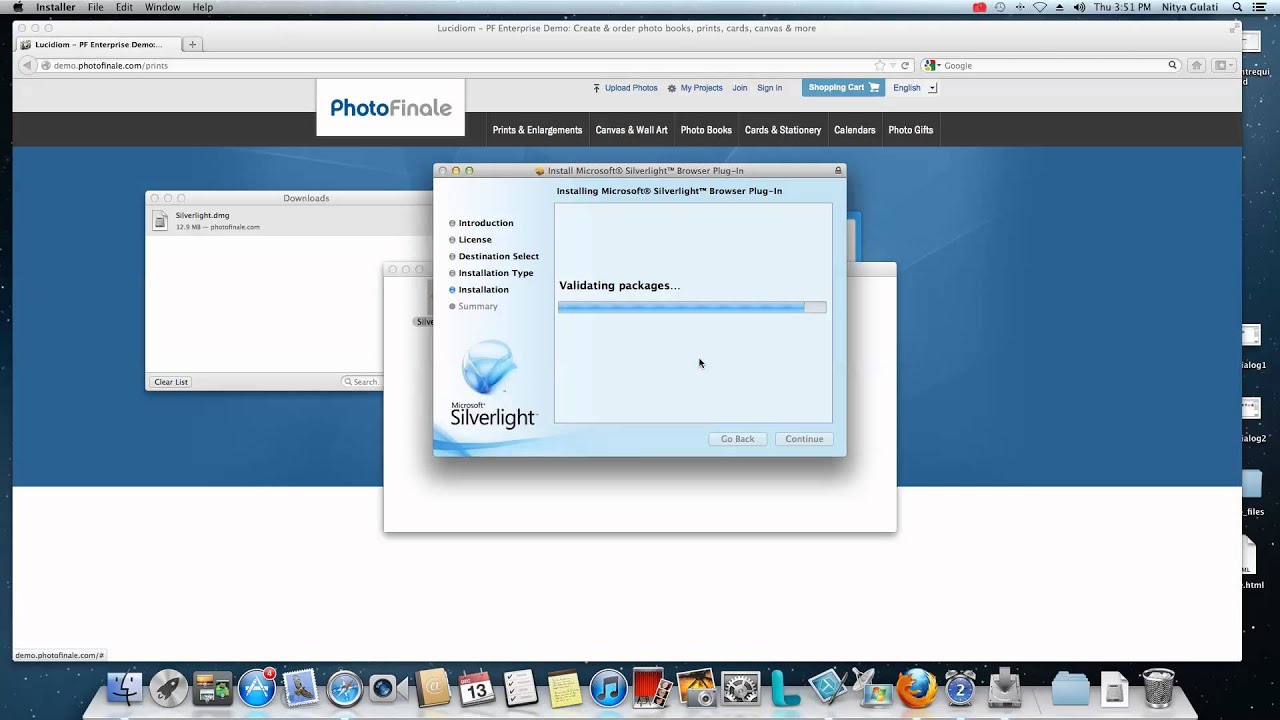Click the Firefox back arrow button
This screenshot has height=720, width=1280.
coord(27,65)
